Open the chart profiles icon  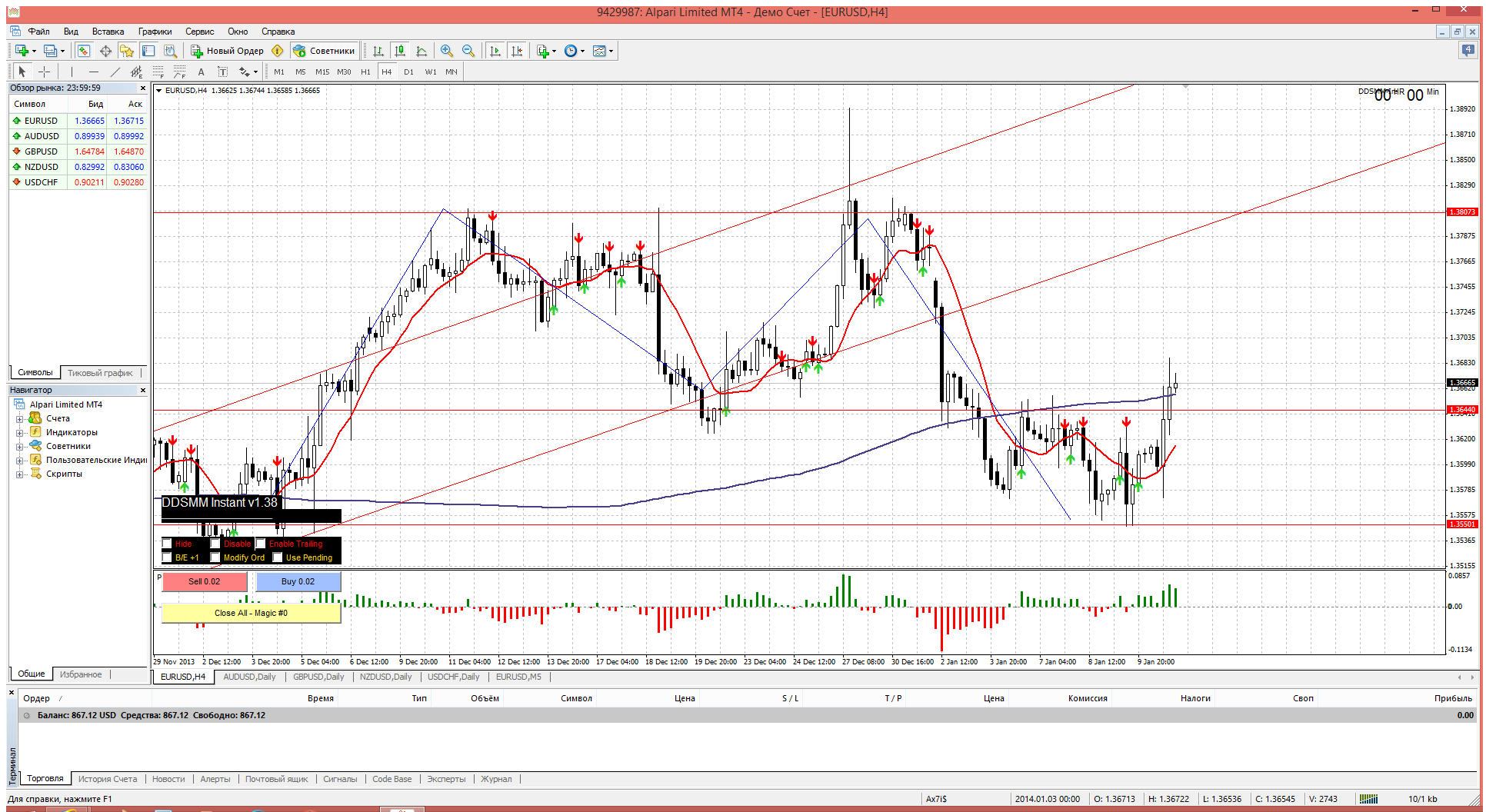point(50,51)
